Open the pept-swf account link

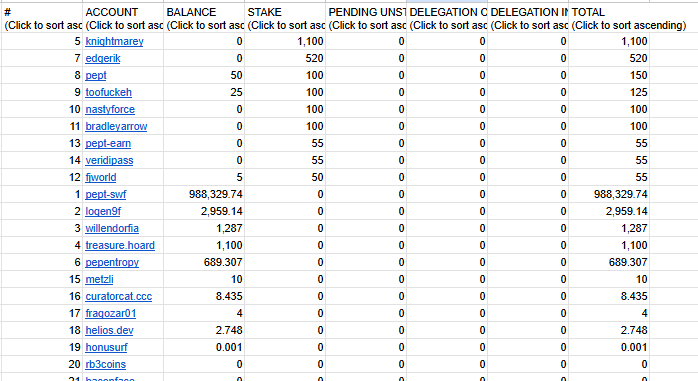tap(106, 195)
